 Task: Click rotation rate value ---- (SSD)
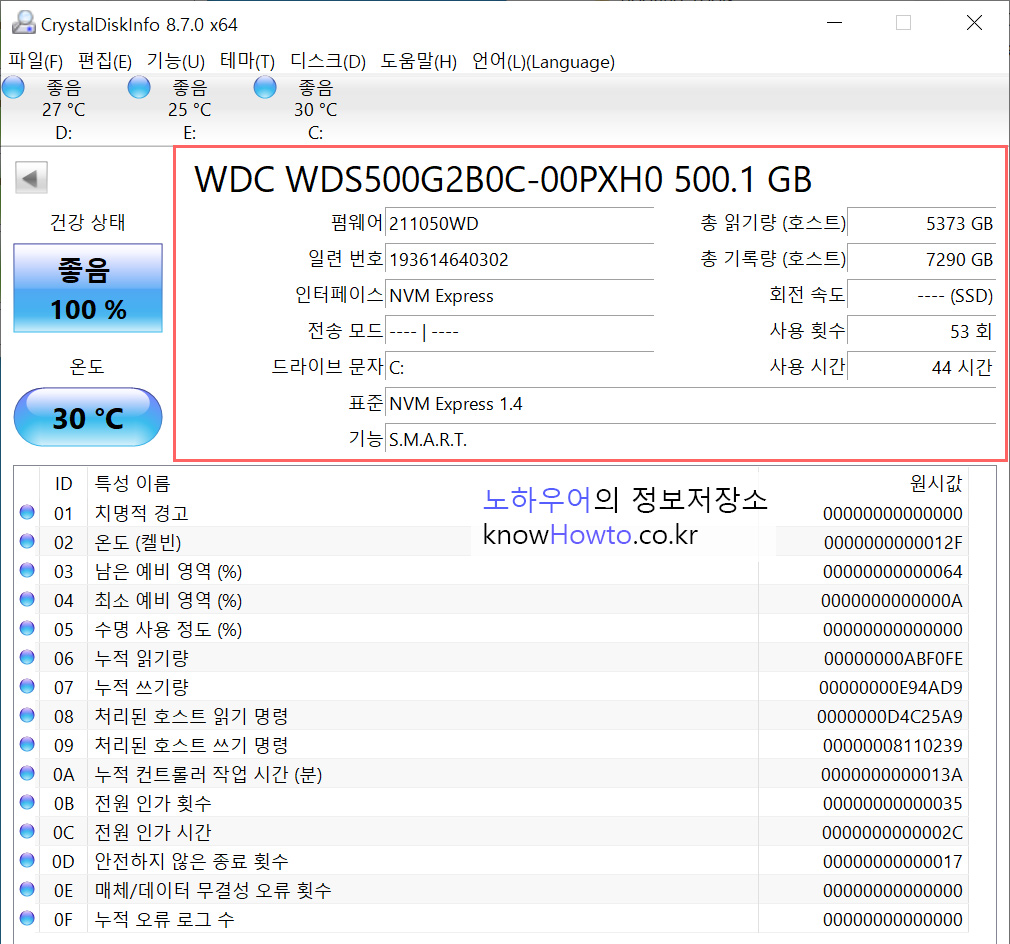click(x=921, y=296)
